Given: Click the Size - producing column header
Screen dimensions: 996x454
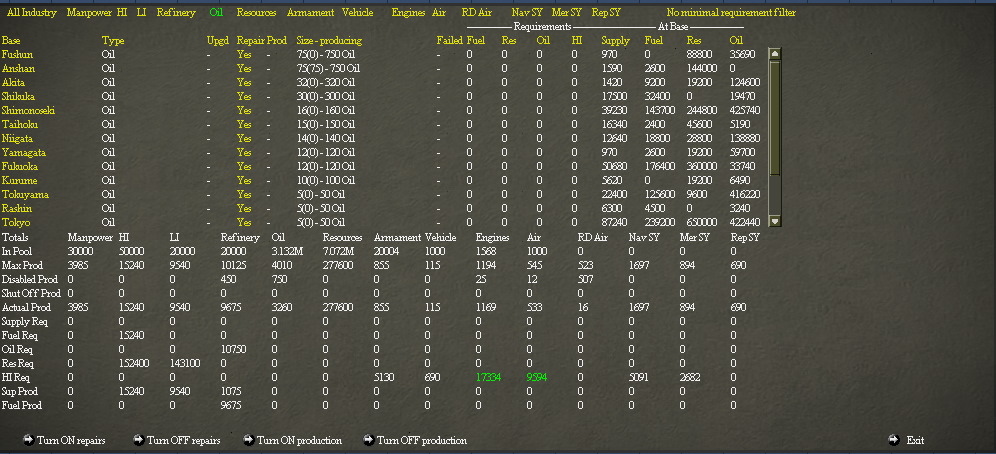Looking at the screenshot, I should (329, 41).
